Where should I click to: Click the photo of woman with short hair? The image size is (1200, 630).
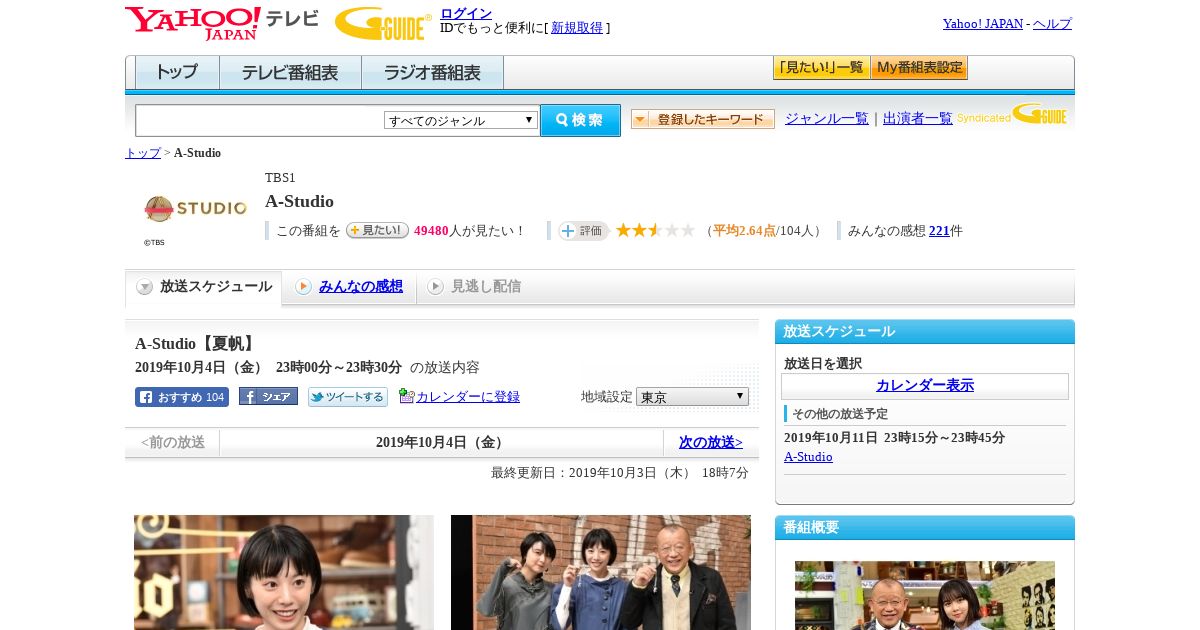pyautogui.click(x=284, y=572)
